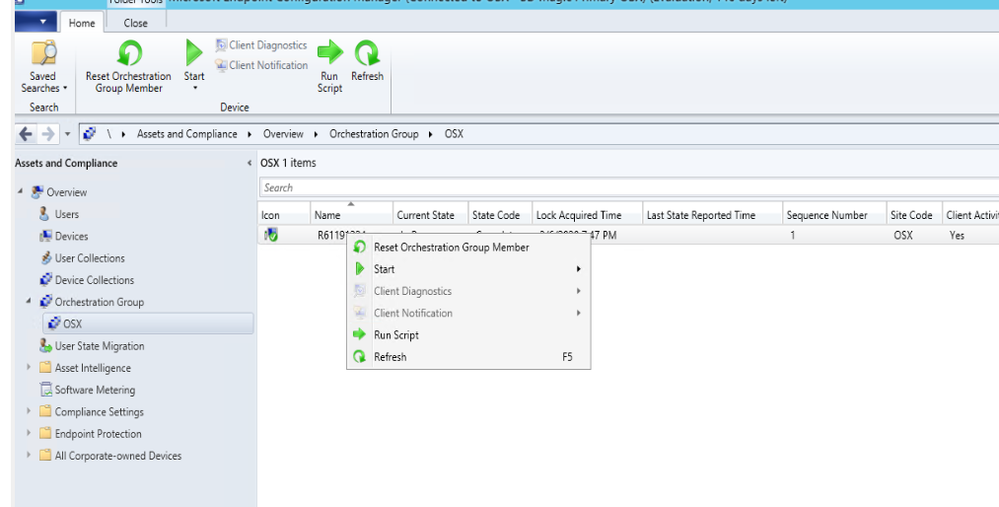
Task: Select Devices in the navigation tree
Action: click(71, 236)
